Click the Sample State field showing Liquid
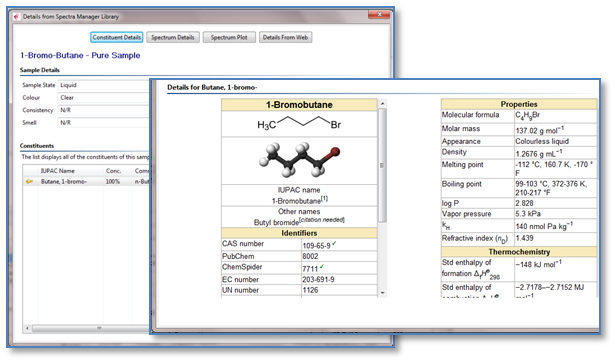Screen dimensions: 615x362 coord(104,85)
